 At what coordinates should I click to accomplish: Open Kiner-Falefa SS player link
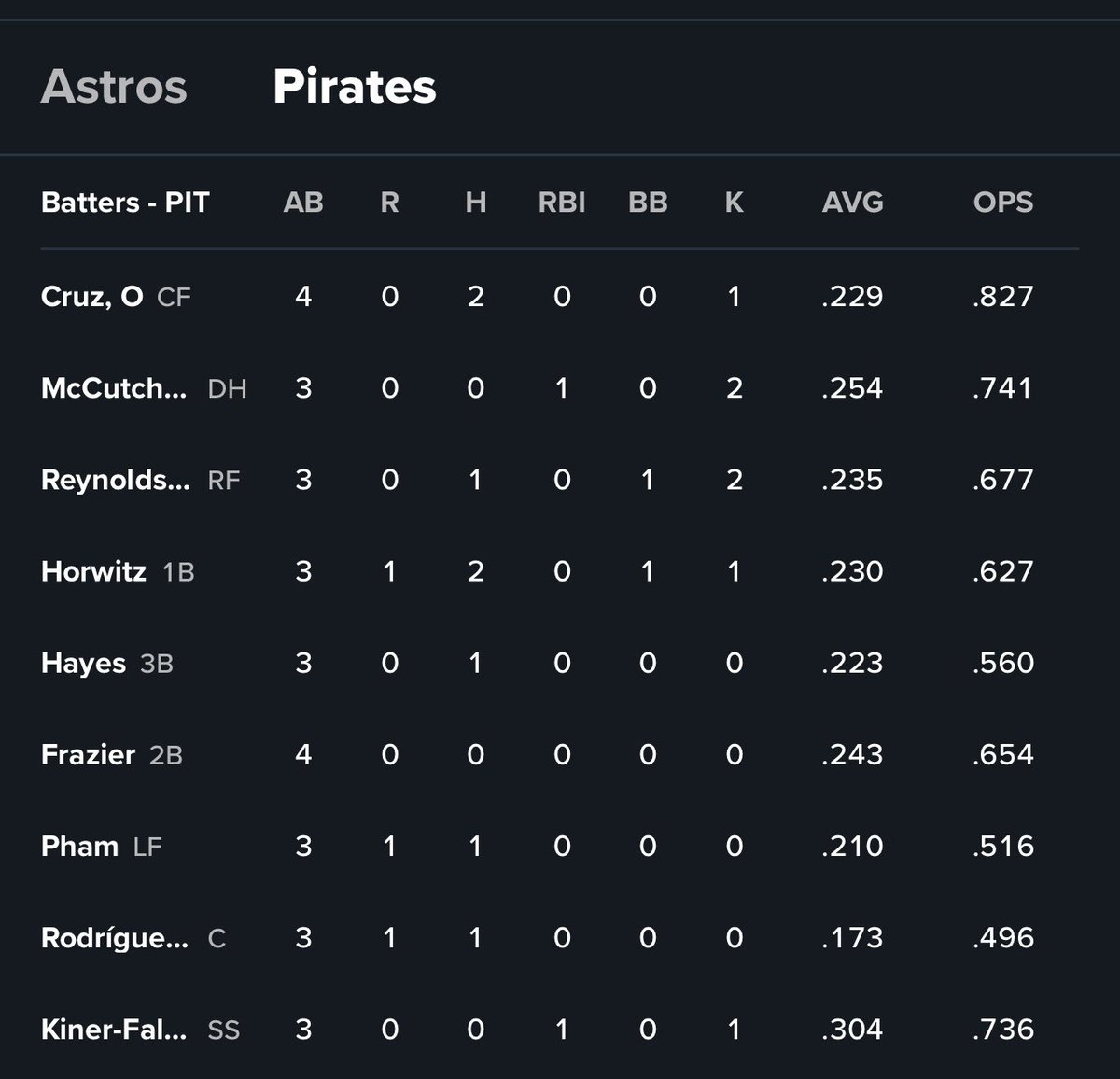[x=114, y=1030]
